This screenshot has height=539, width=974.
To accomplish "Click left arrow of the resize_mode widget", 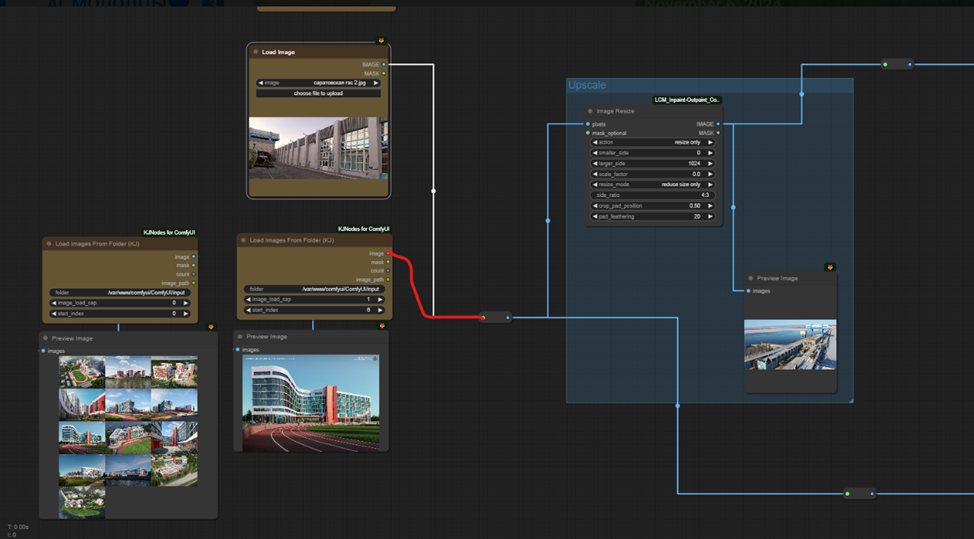I will tap(595, 184).
